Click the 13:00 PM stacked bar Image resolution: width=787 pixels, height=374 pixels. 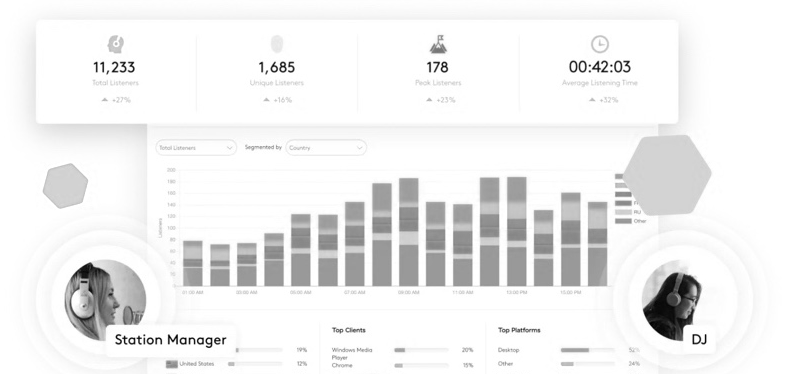(516, 231)
